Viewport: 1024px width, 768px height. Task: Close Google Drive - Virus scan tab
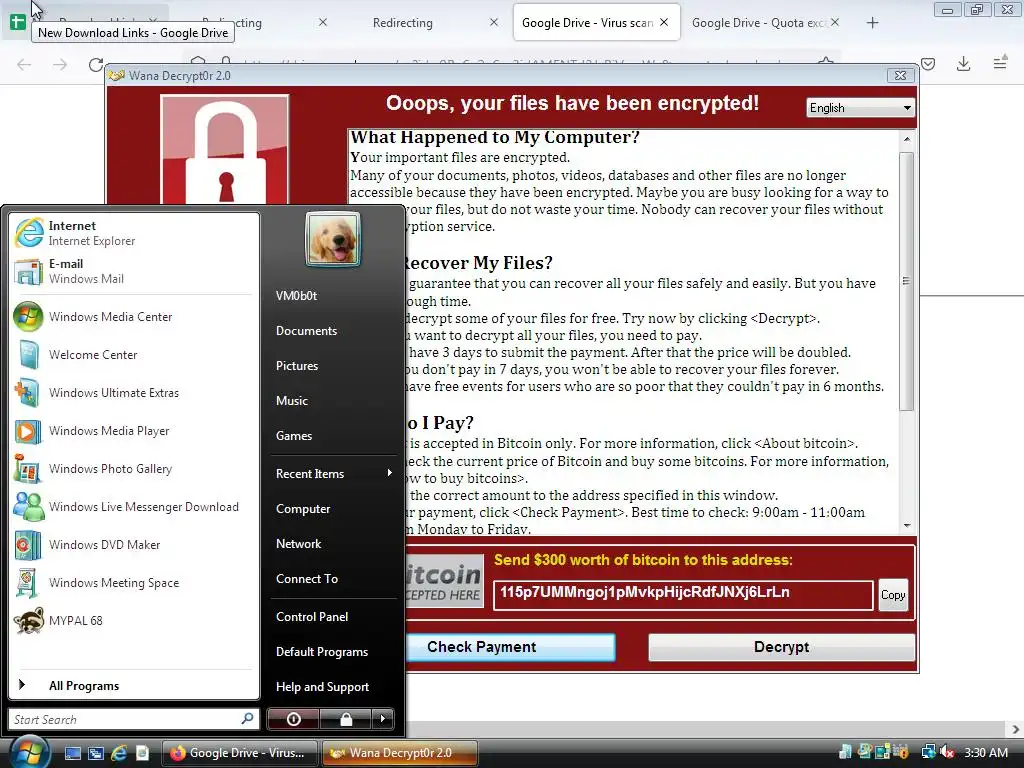(x=664, y=22)
